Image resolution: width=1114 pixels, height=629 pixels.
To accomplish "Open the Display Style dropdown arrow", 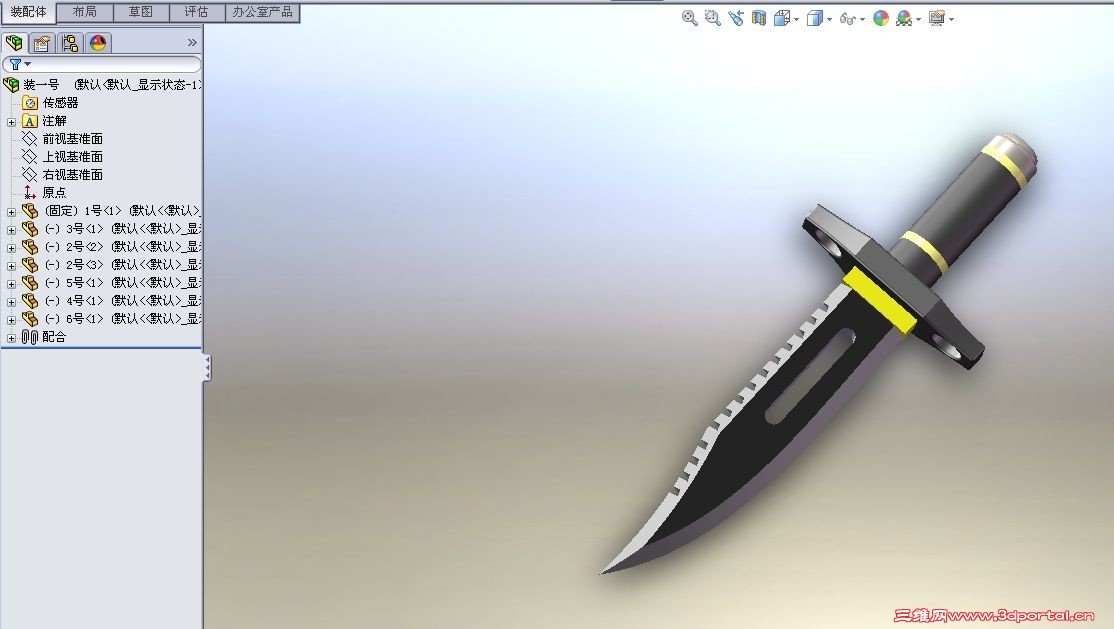I will click(x=829, y=19).
